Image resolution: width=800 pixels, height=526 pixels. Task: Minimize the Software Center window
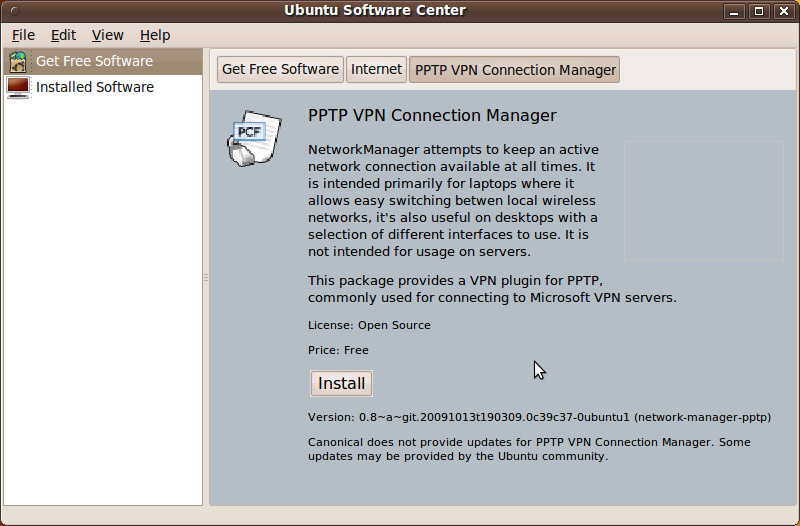tap(734, 11)
